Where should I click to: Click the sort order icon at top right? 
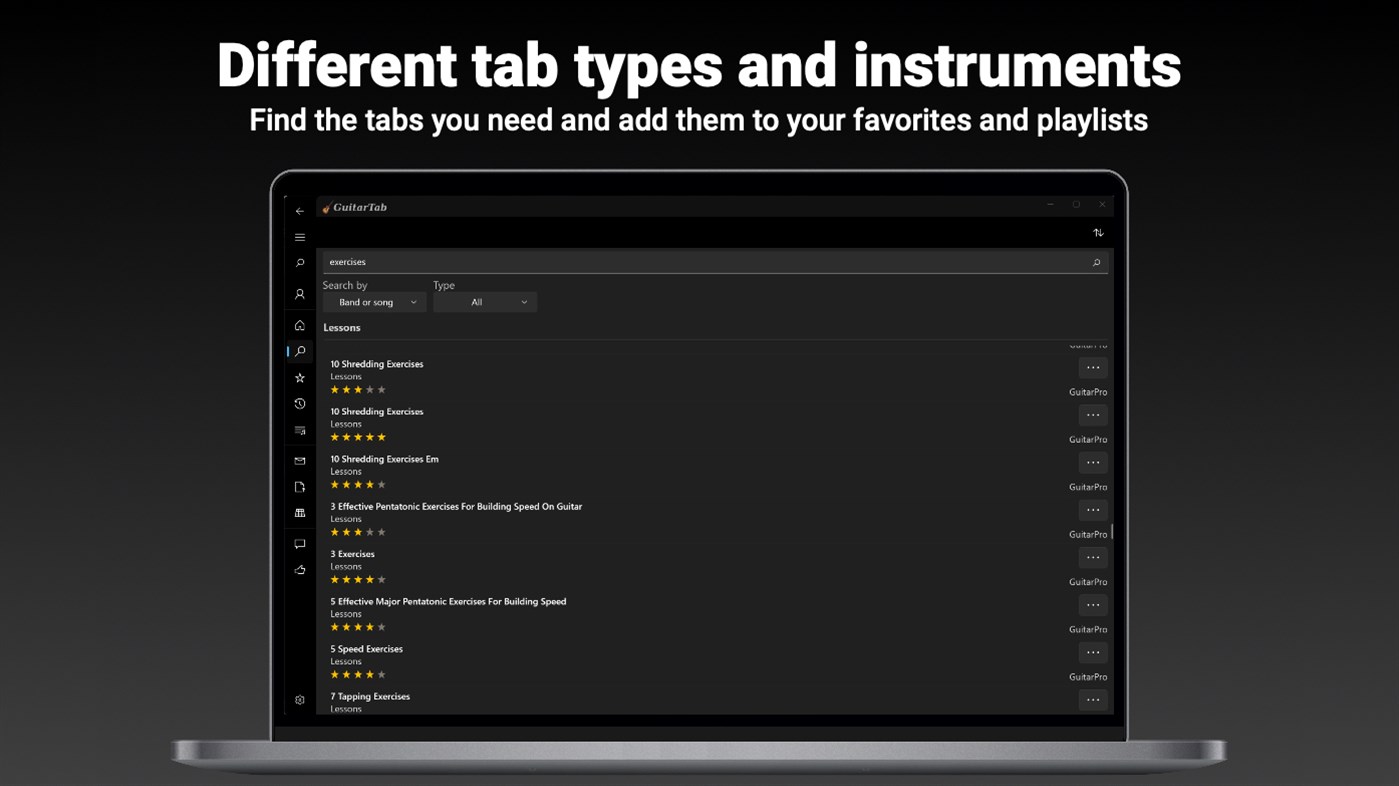coord(1098,232)
